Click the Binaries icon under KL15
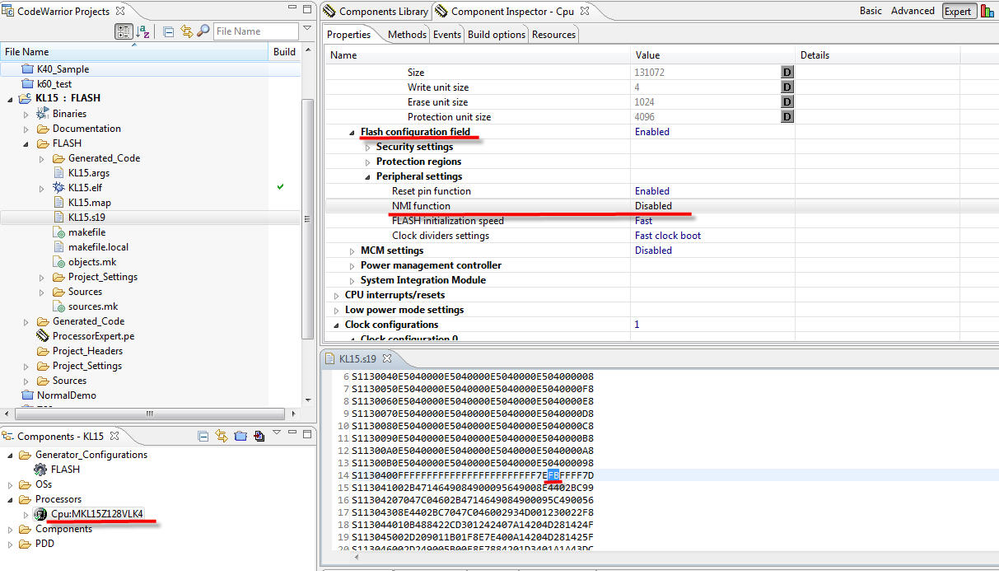The width and height of the screenshot is (999, 571). 43,113
